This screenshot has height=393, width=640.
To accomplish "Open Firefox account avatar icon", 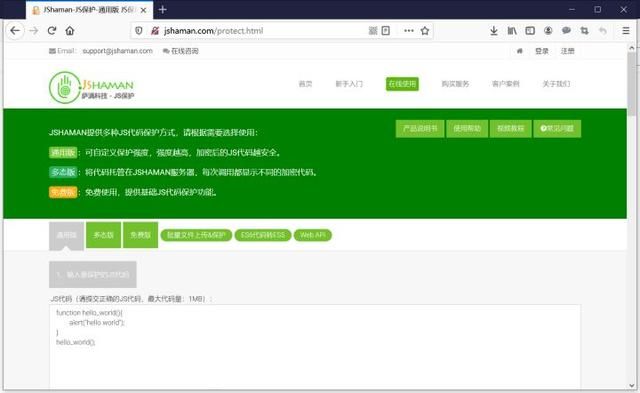I will [548, 31].
